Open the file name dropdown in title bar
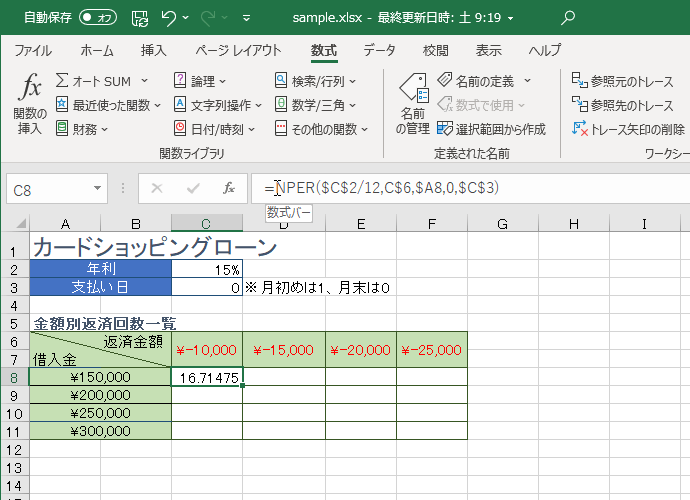Image resolution: width=690 pixels, height=500 pixels. coord(510,18)
